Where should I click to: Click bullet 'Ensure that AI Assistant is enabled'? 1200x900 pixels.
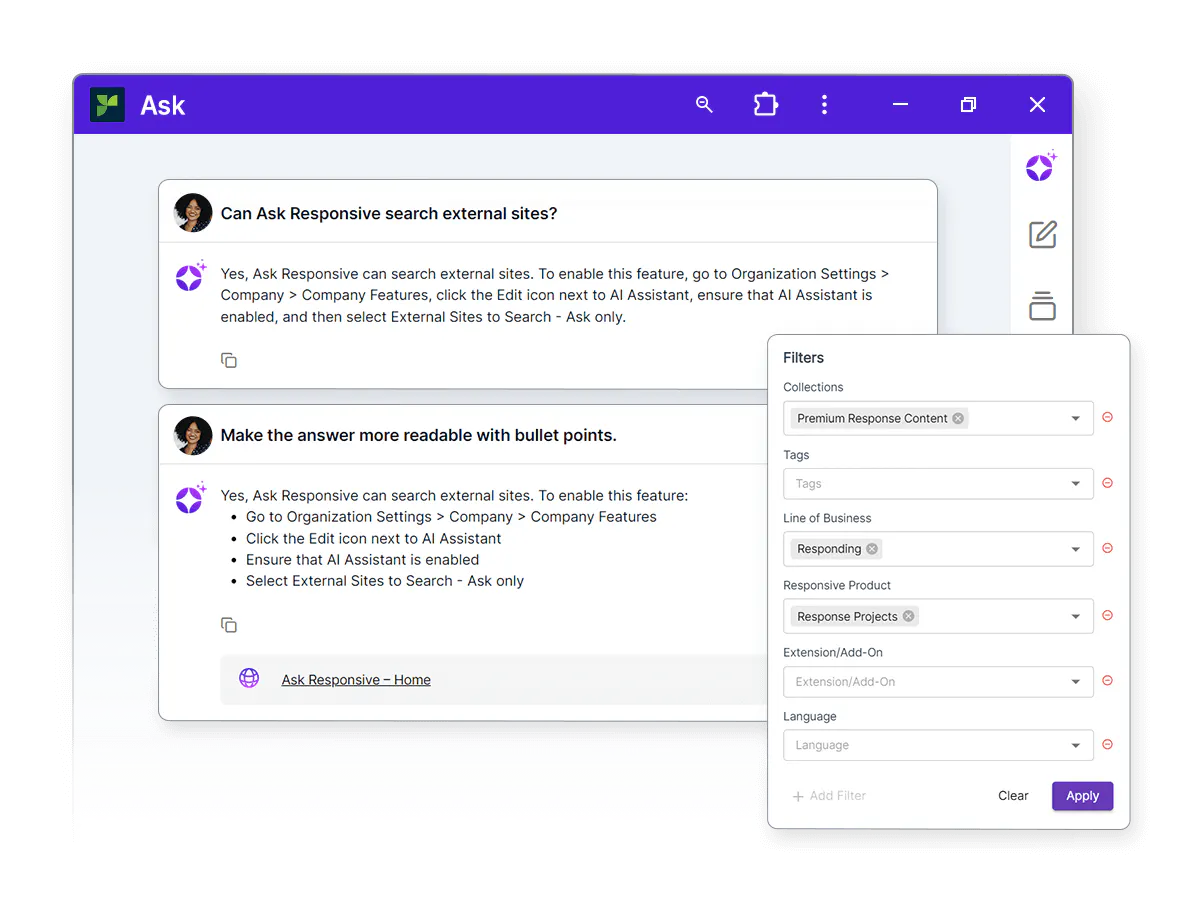coord(363,560)
